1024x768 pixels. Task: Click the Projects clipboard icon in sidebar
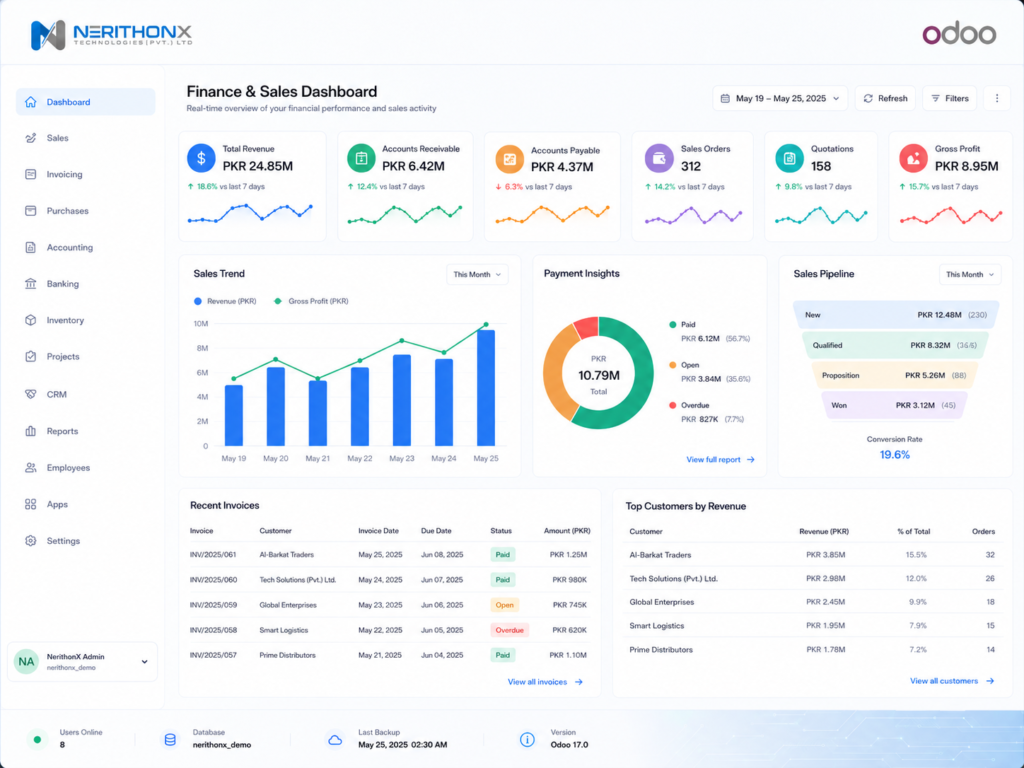point(31,357)
